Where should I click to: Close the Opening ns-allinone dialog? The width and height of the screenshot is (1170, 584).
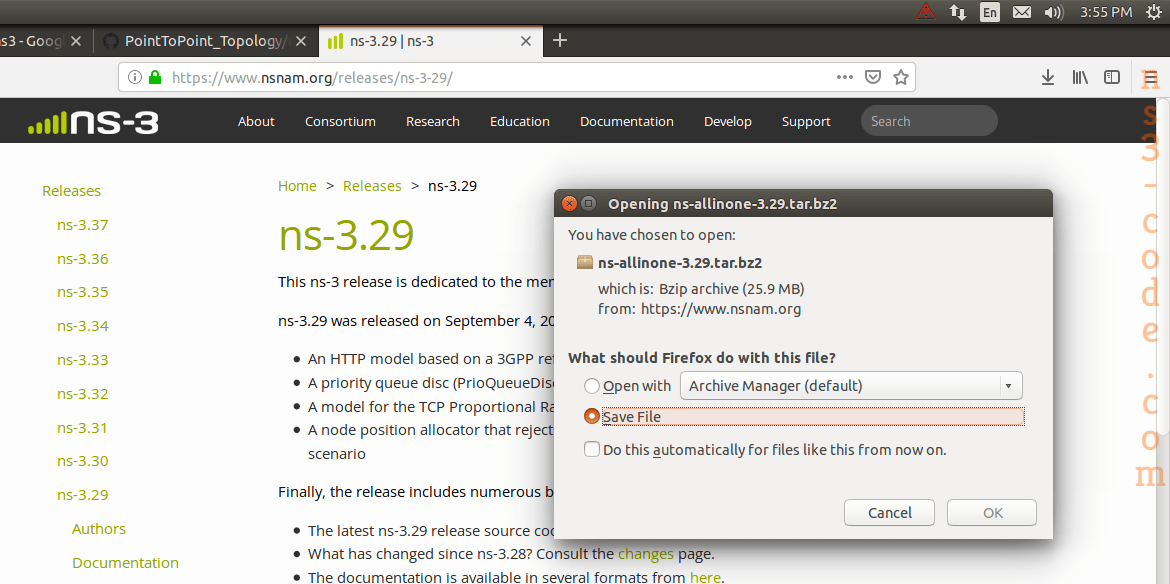point(569,204)
